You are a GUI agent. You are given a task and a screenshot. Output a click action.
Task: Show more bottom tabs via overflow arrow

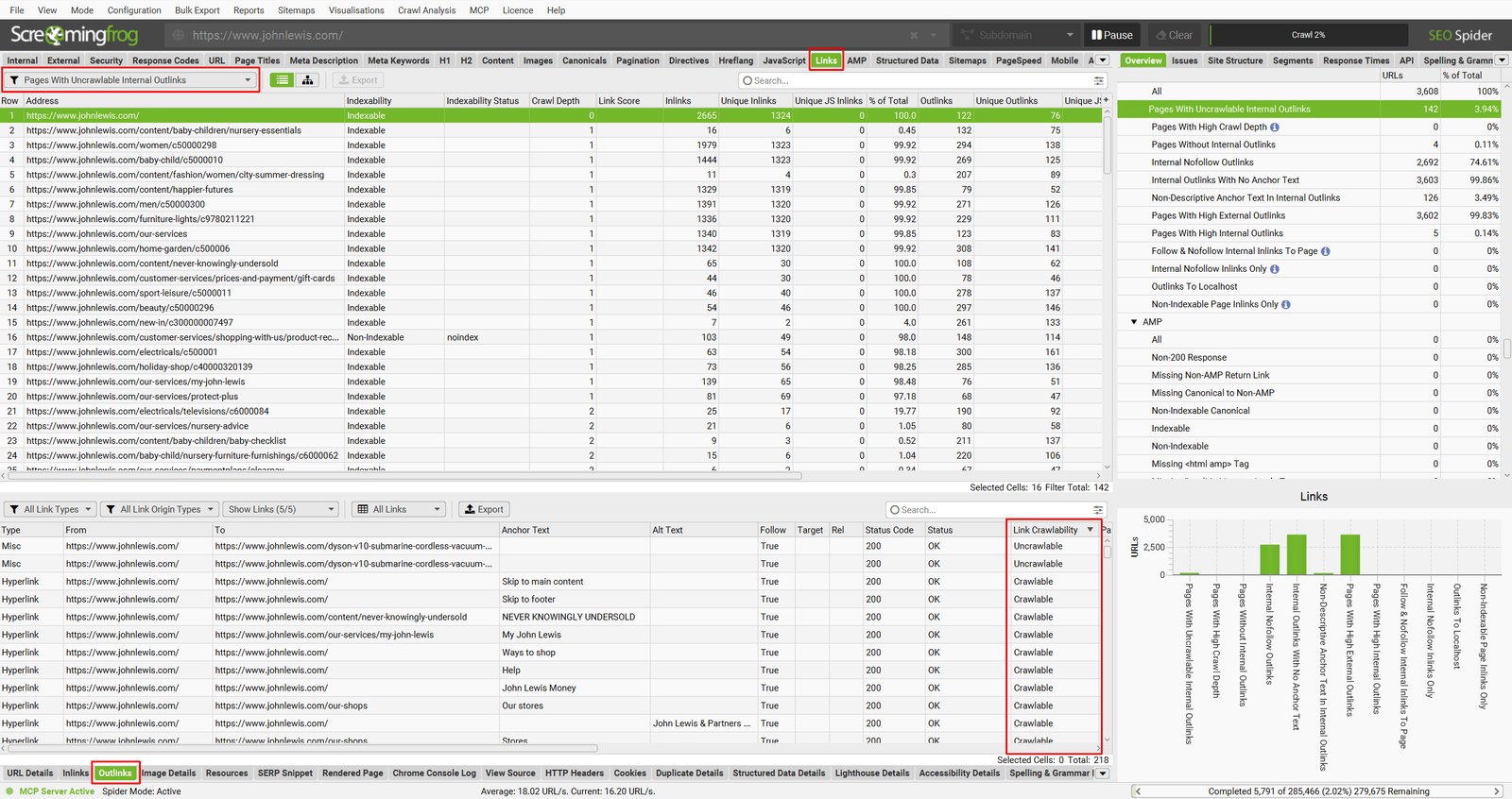click(x=1102, y=773)
